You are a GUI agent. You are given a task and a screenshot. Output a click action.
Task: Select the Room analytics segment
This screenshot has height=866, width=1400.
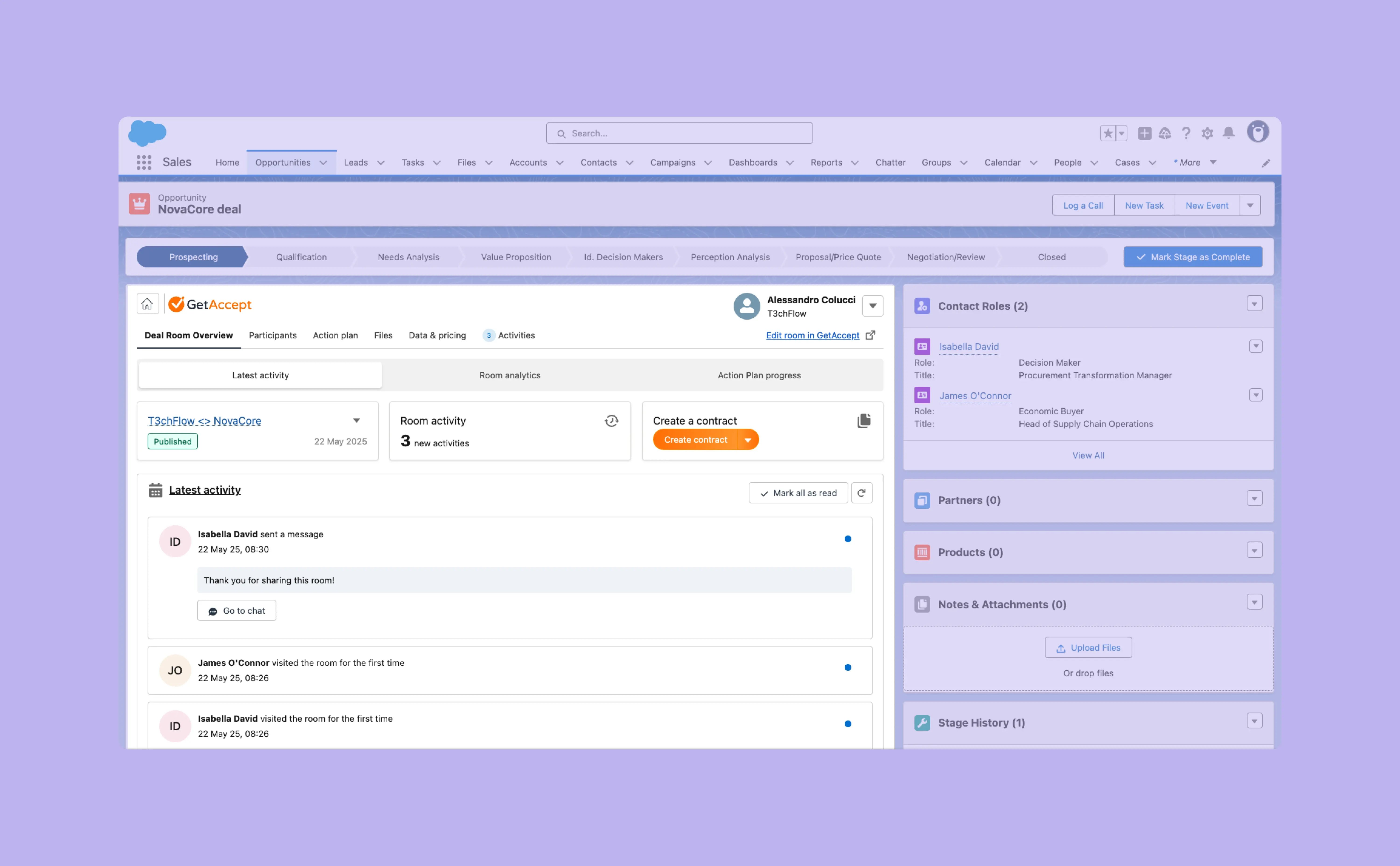point(510,376)
